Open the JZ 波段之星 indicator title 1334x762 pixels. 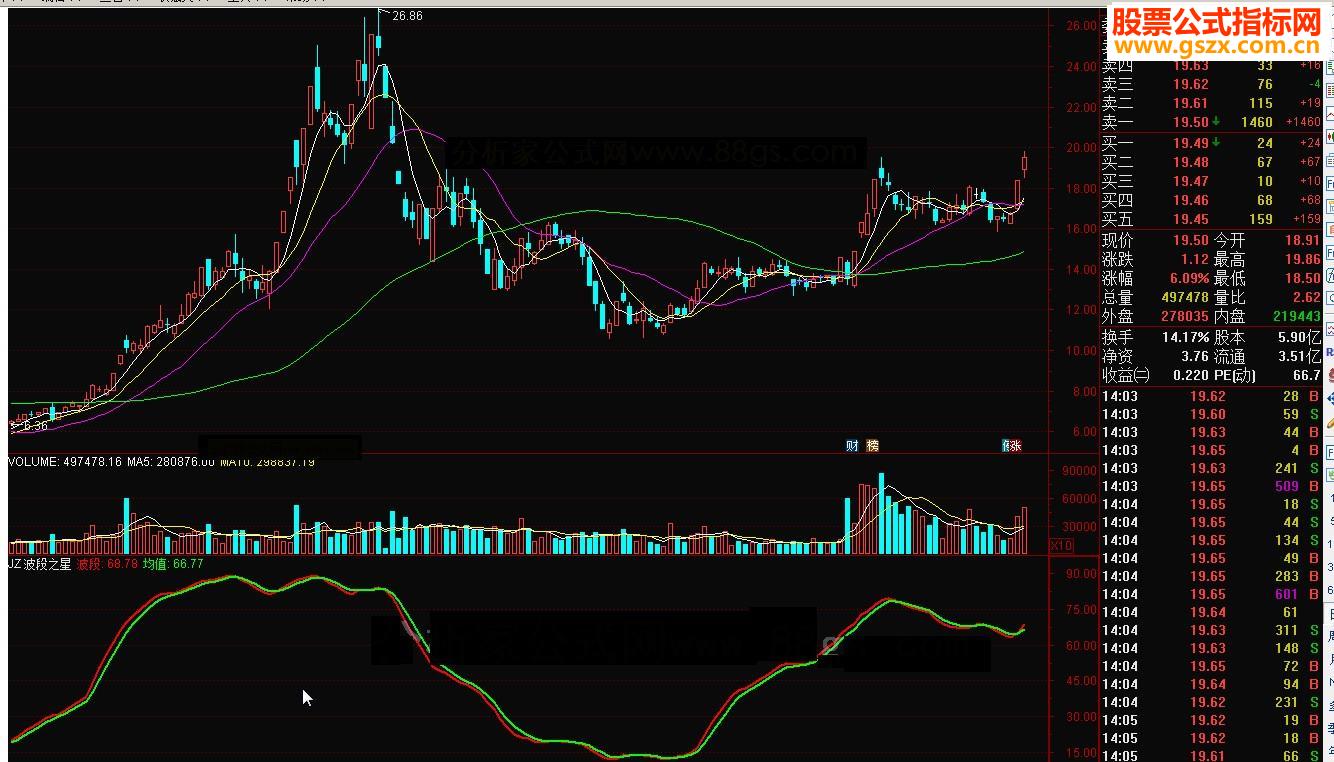click(x=39, y=564)
